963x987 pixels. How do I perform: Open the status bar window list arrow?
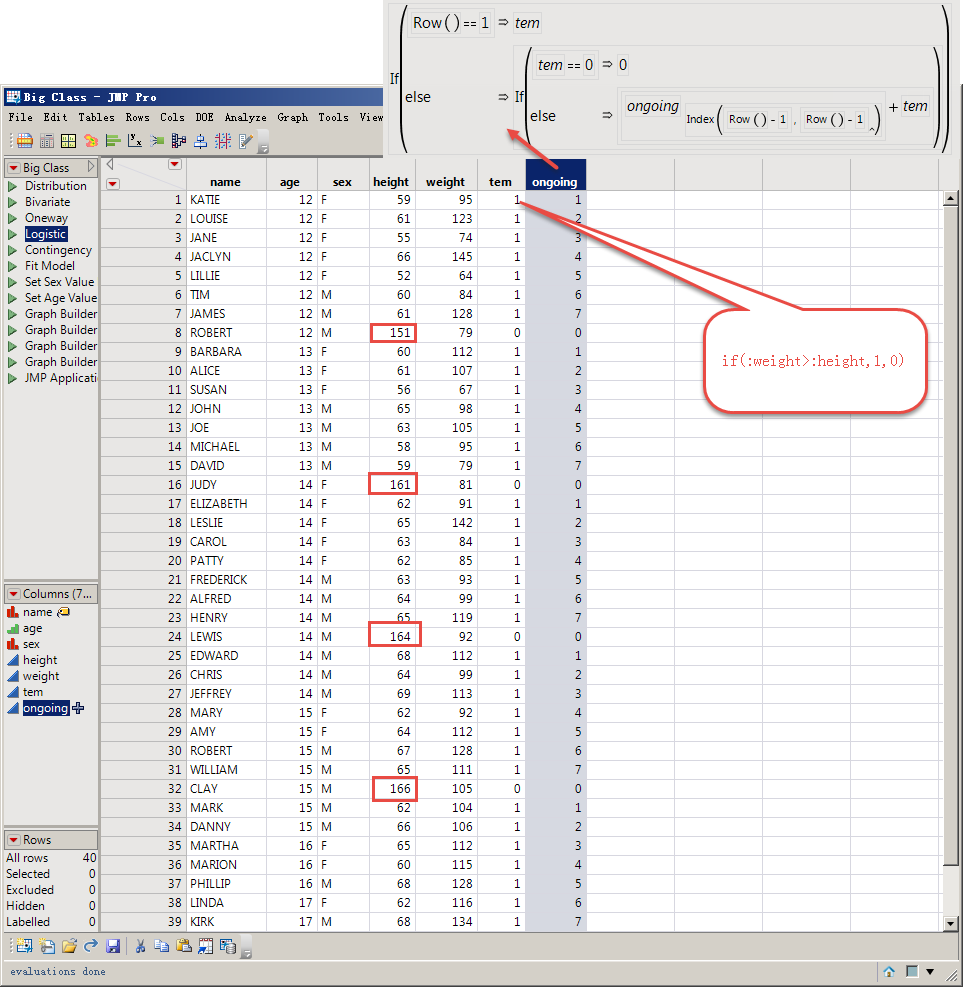tap(930, 971)
